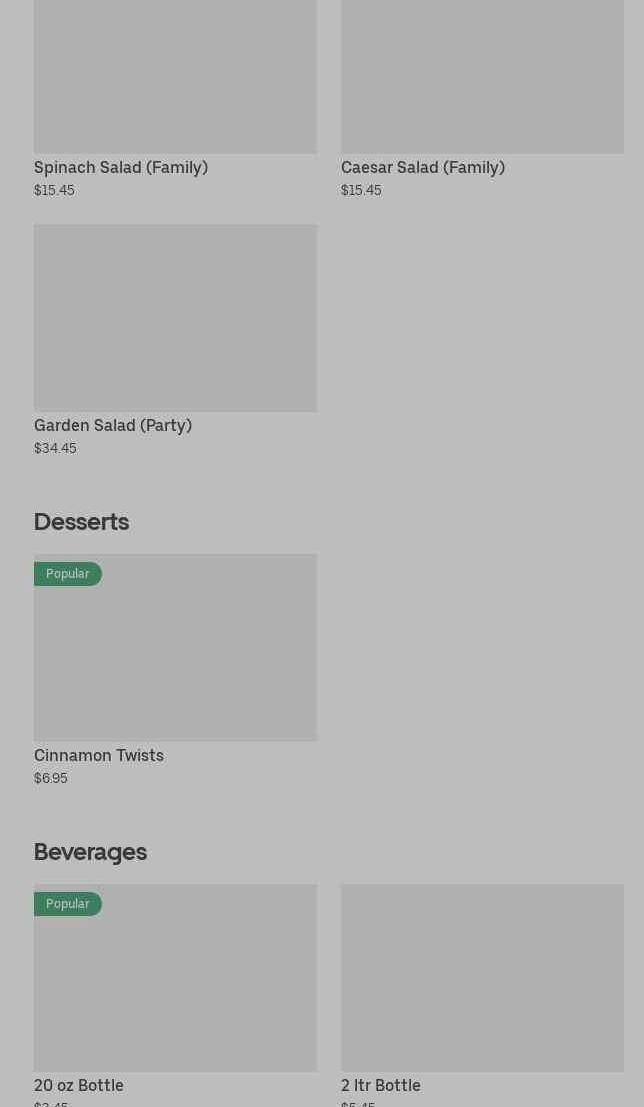Open the 2 ltr Bottle item image
The image size is (644, 1107).
click(482, 978)
